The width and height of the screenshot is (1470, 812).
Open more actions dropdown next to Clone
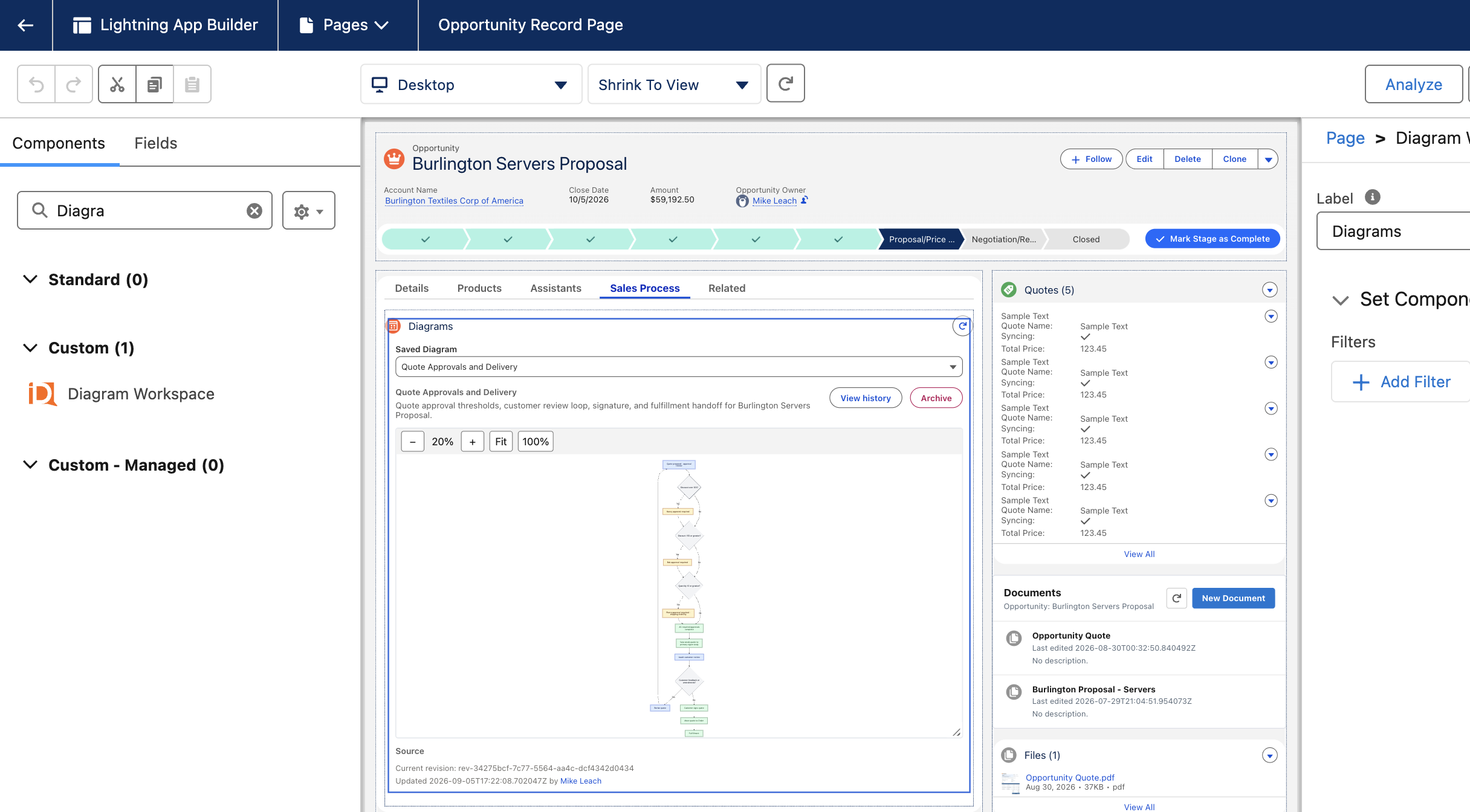1268,159
